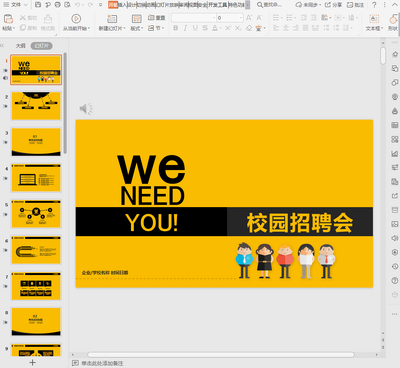Increase font size with larger A
This screenshot has width=400, height=368.
coord(249,18)
